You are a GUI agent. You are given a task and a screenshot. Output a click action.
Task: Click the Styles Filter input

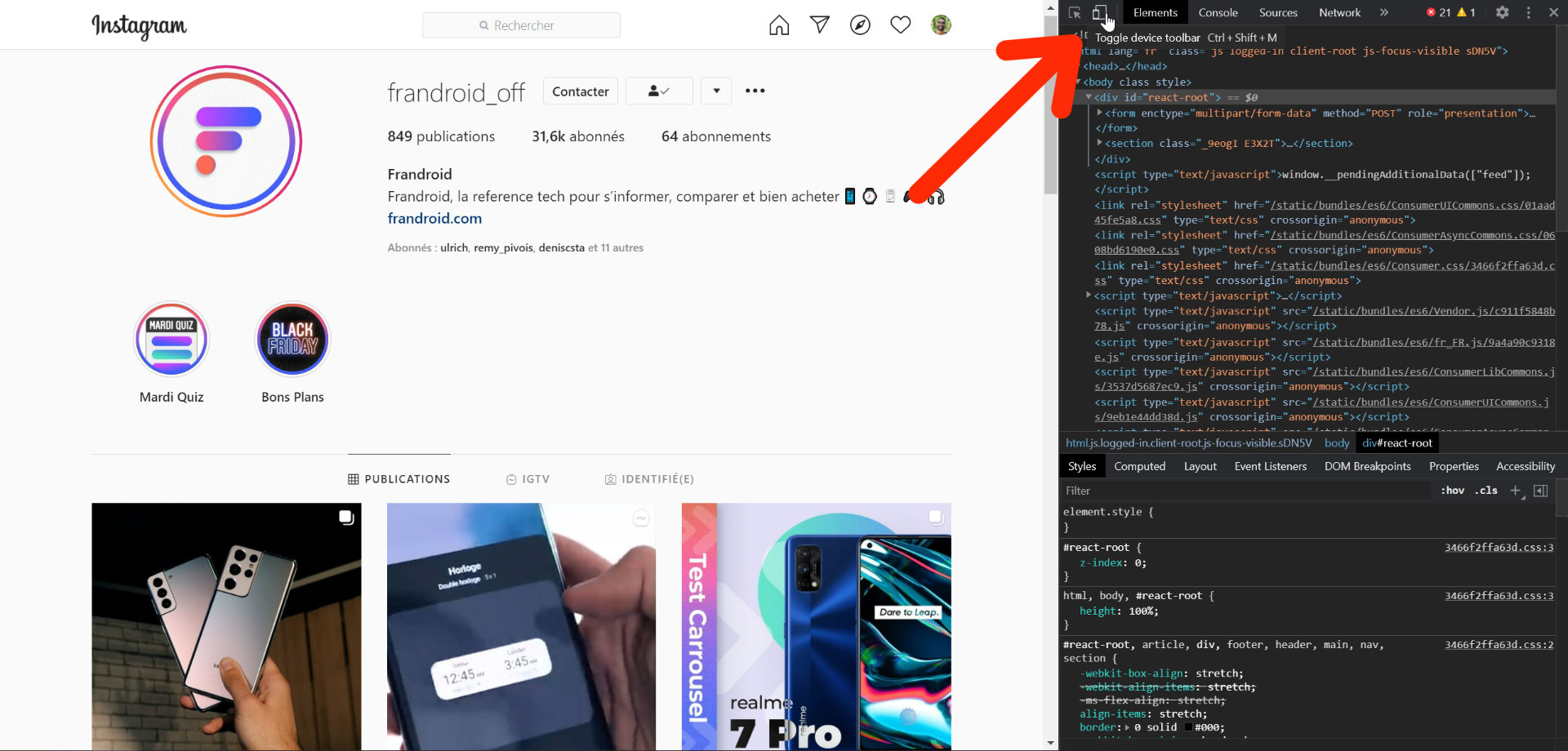[1245, 491]
